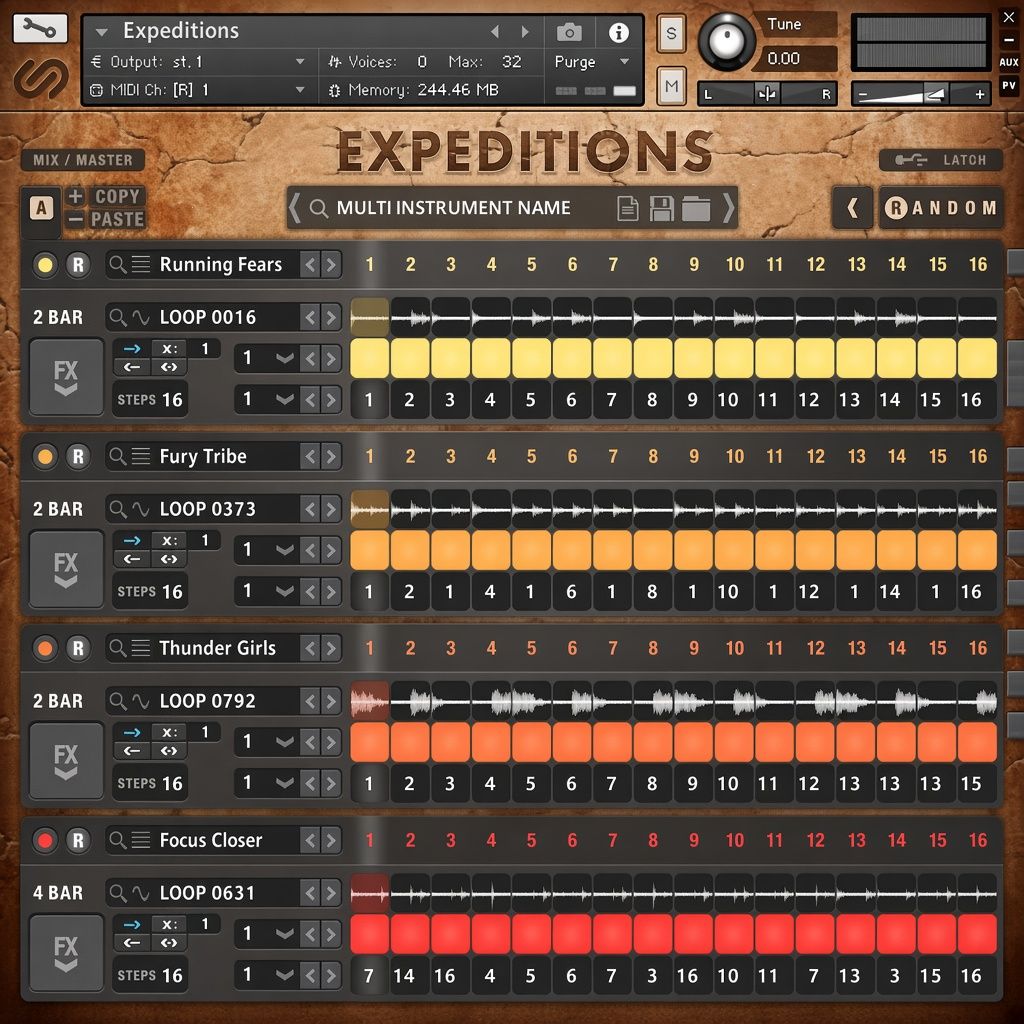Viewport: 1024px width, 1024px height.
Task: Toggle power dot for Thunder Girls
Action: click(45, 649)
